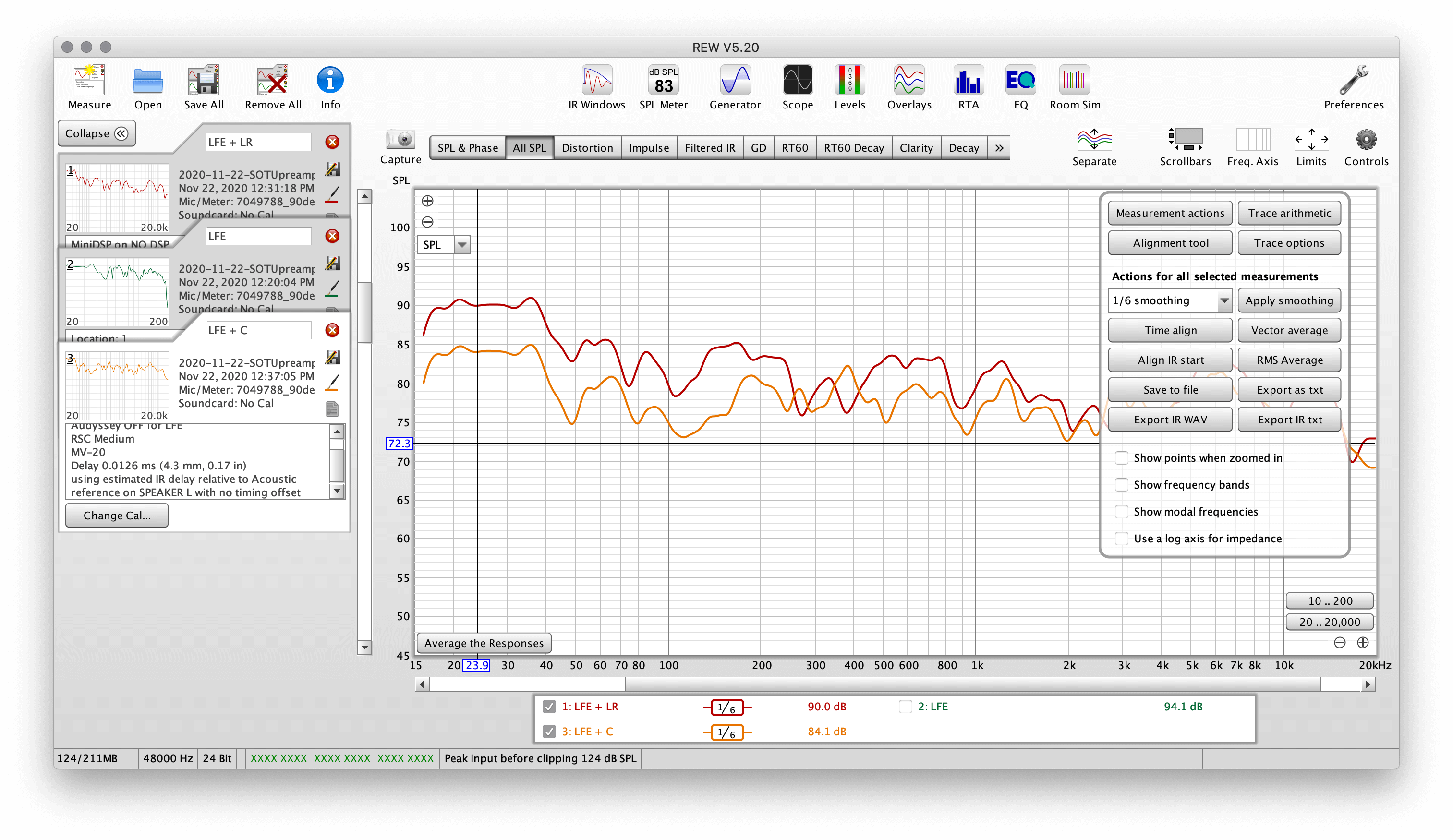Switch to RT60 Decay tab

(853, 147)
